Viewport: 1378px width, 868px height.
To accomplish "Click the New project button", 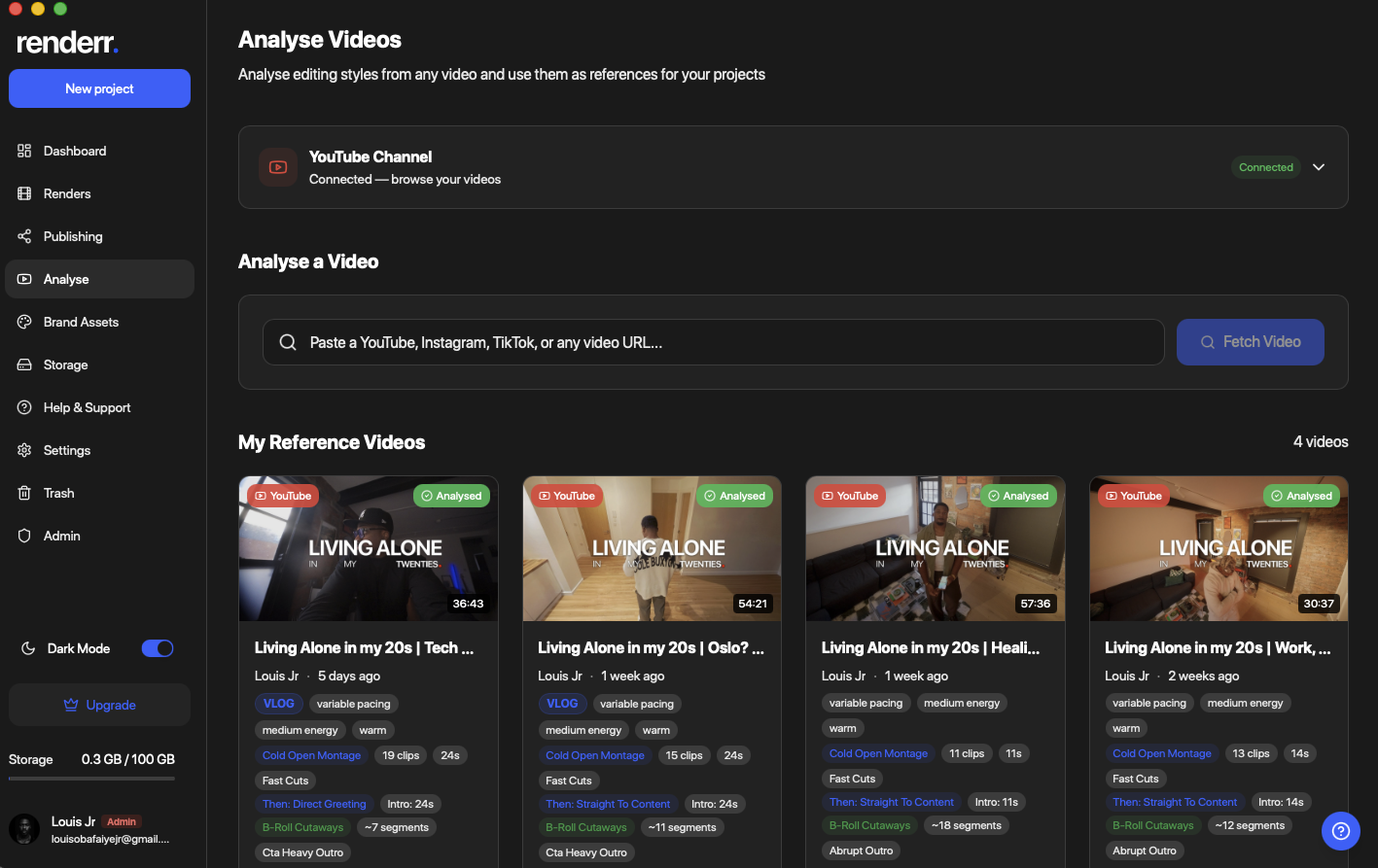I will pos(99,88).
